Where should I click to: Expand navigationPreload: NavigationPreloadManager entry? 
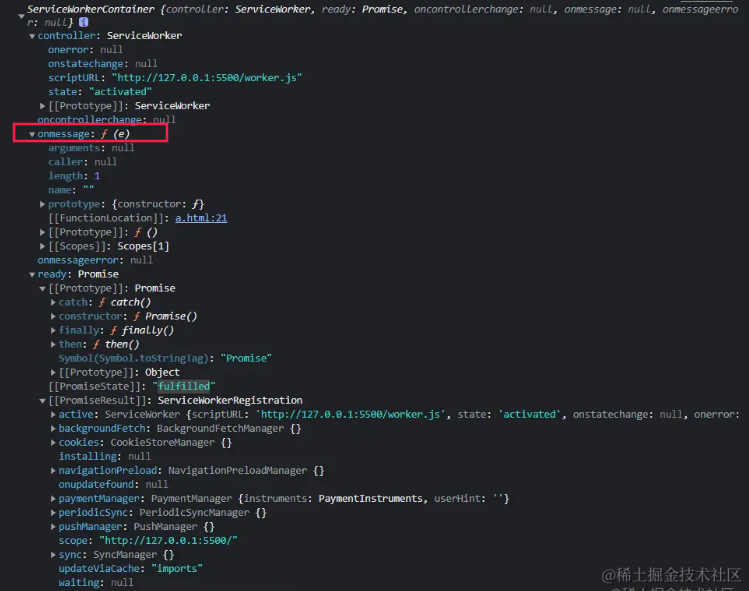[53, 471]
